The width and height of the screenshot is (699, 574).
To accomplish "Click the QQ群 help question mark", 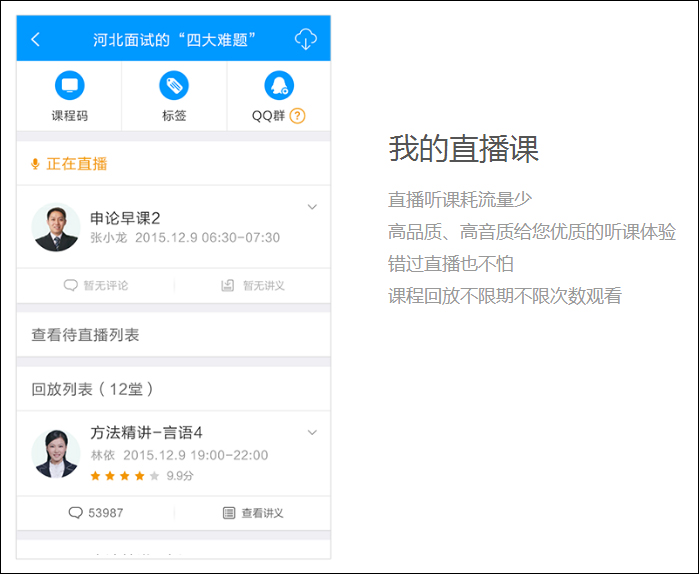I will (x=298, y=116).
